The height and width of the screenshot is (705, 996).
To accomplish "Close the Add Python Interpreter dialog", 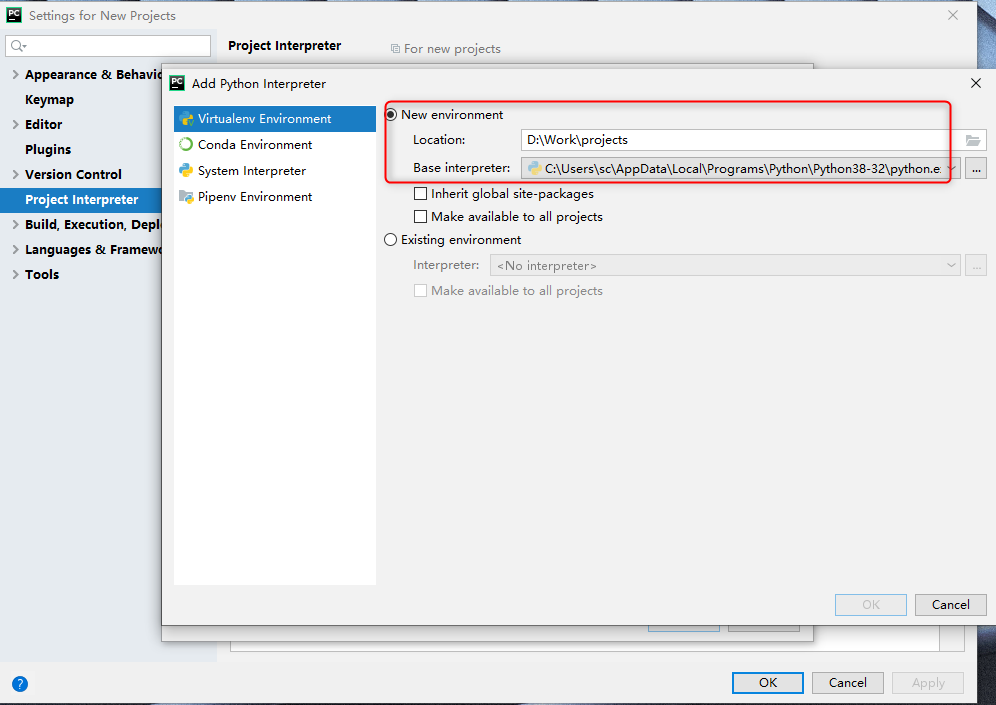I will click(x=976, y=83).
